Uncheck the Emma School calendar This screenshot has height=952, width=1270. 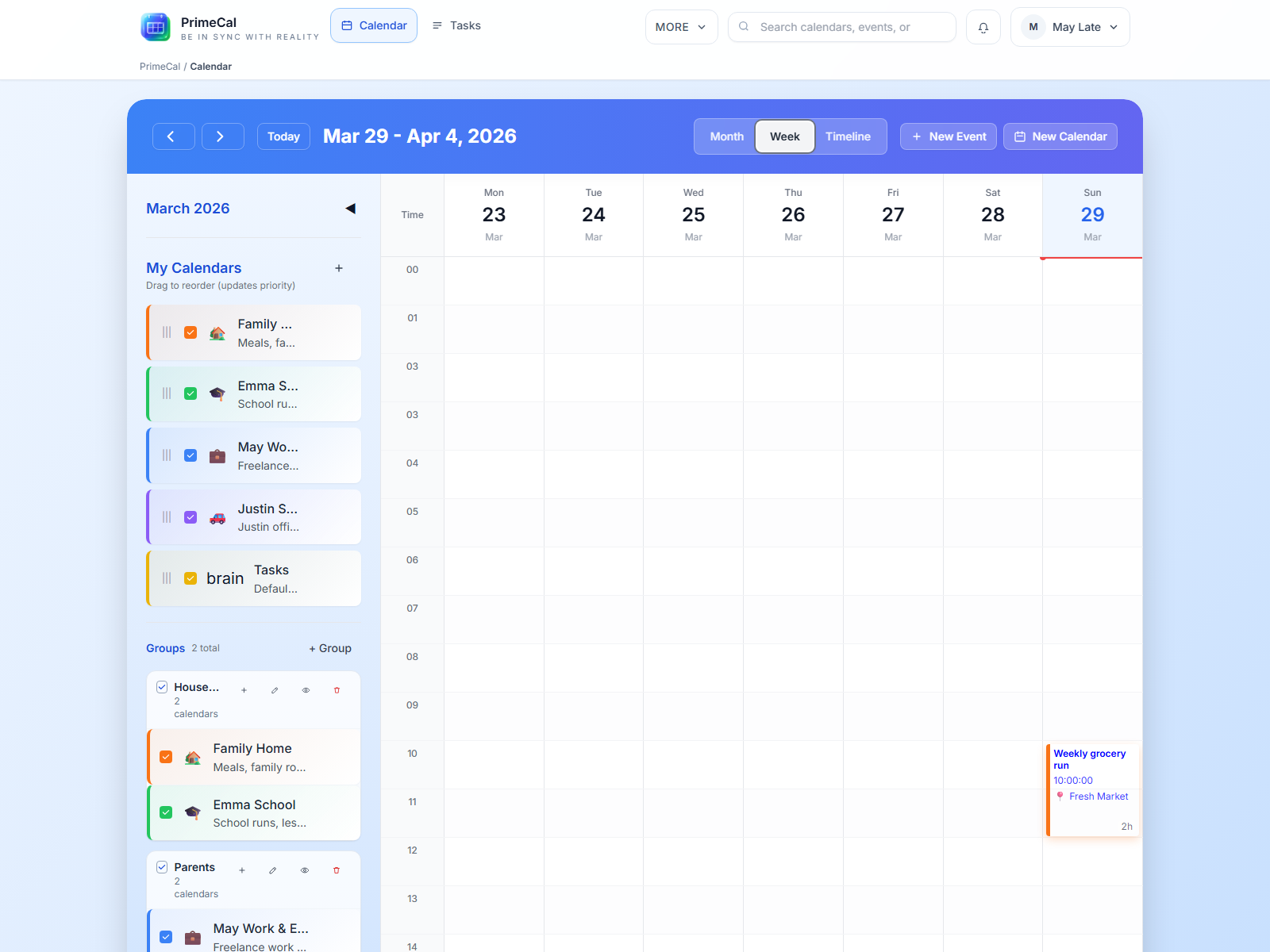[x=166, y=812]
